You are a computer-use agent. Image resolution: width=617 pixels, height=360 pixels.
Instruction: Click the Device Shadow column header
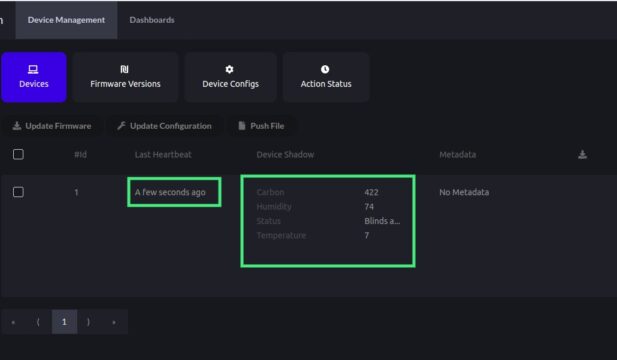tap(285, 155)
